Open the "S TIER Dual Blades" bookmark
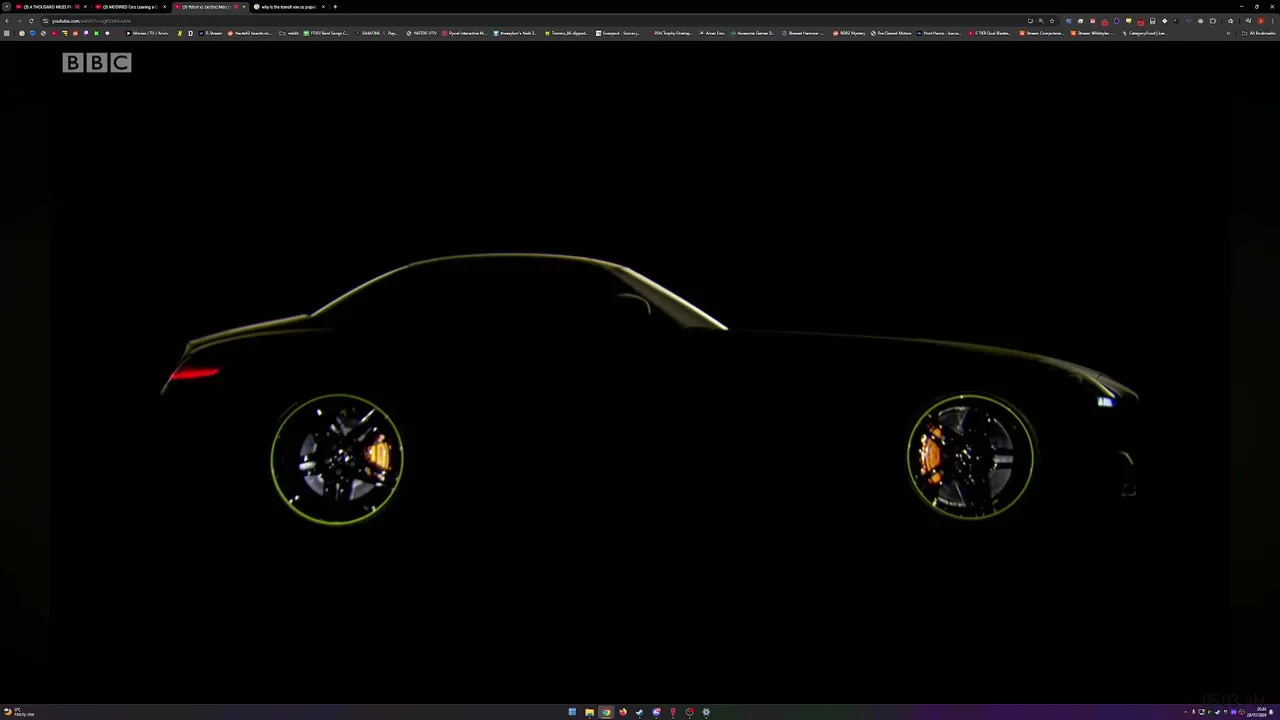The height and width of the screenshot is (720, 1280). 991,33
